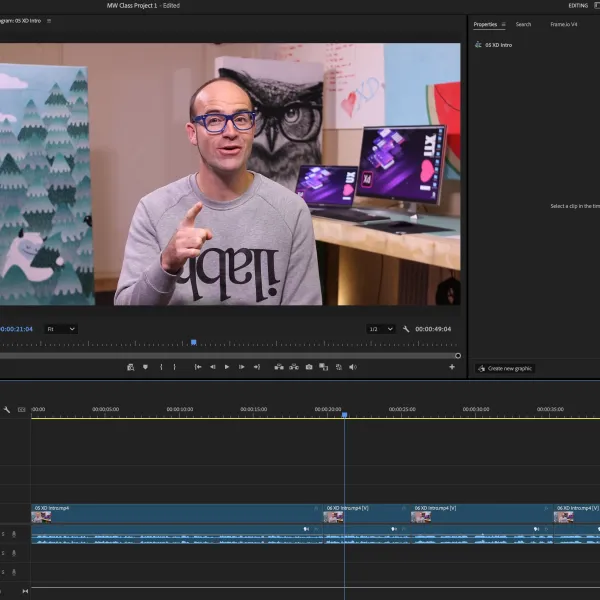Open Comparison View icon
600x600 pixels.
pos(323,367)
